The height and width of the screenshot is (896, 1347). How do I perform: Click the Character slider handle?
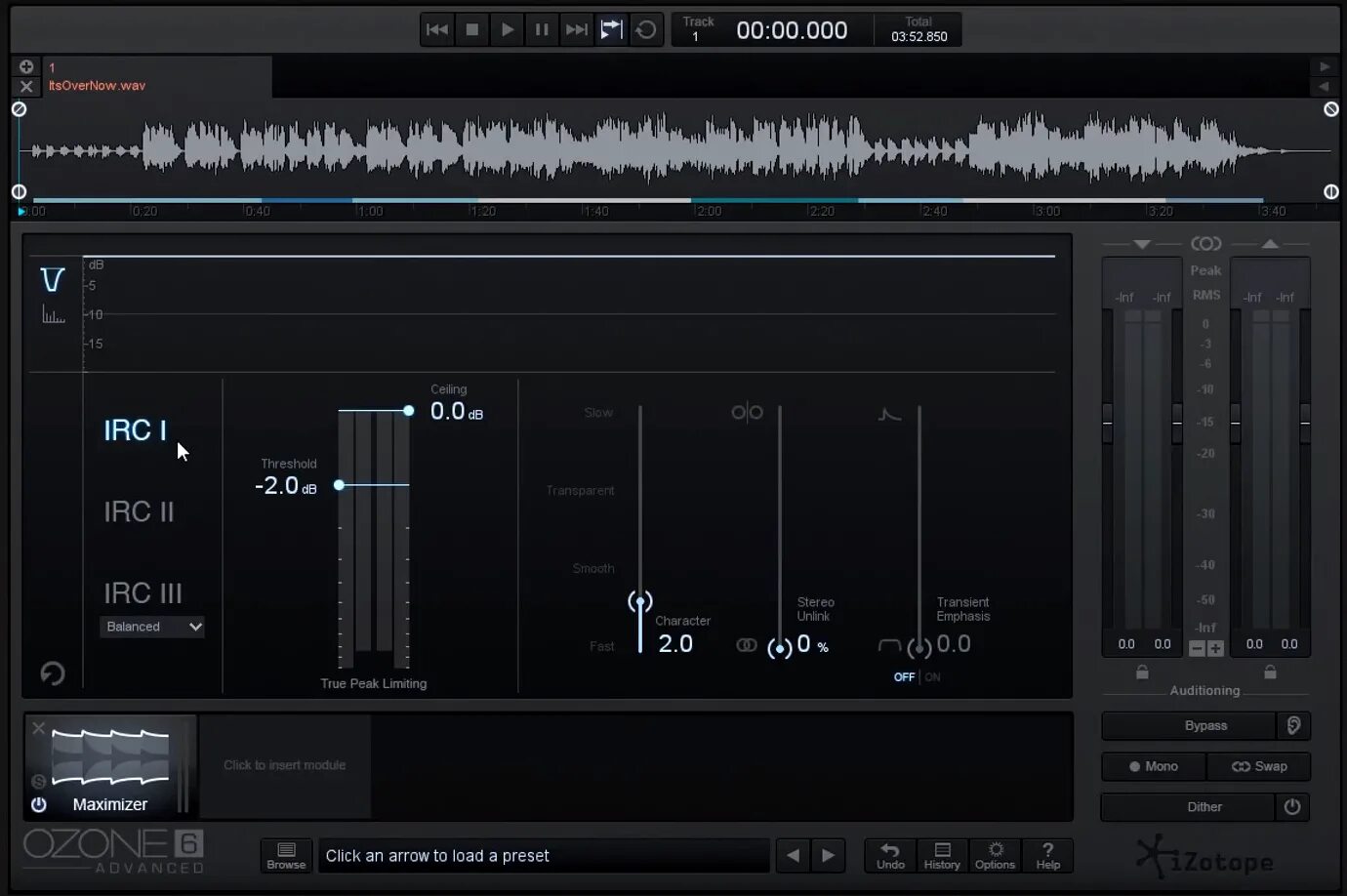640,601
